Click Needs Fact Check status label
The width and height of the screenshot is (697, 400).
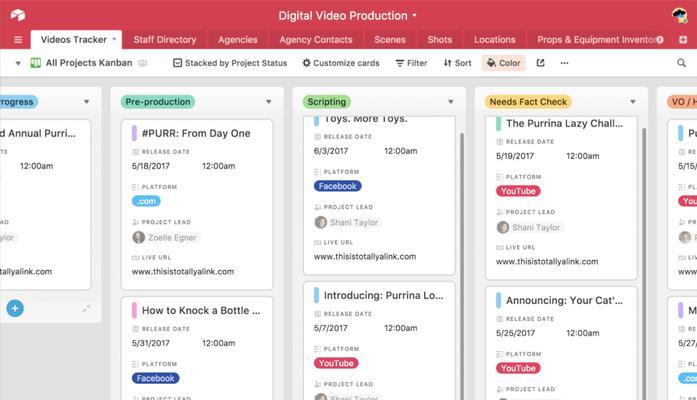coord(528,102)
